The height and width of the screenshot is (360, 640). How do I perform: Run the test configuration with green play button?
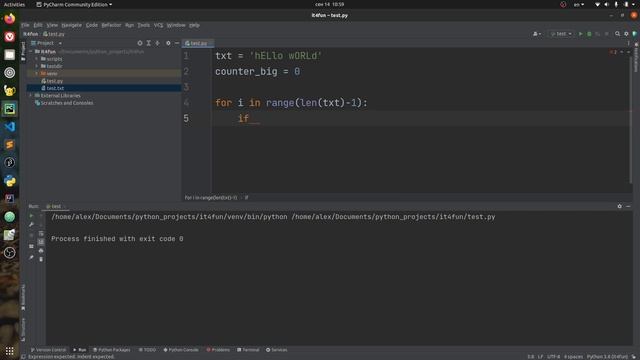[x=580, y=34]
